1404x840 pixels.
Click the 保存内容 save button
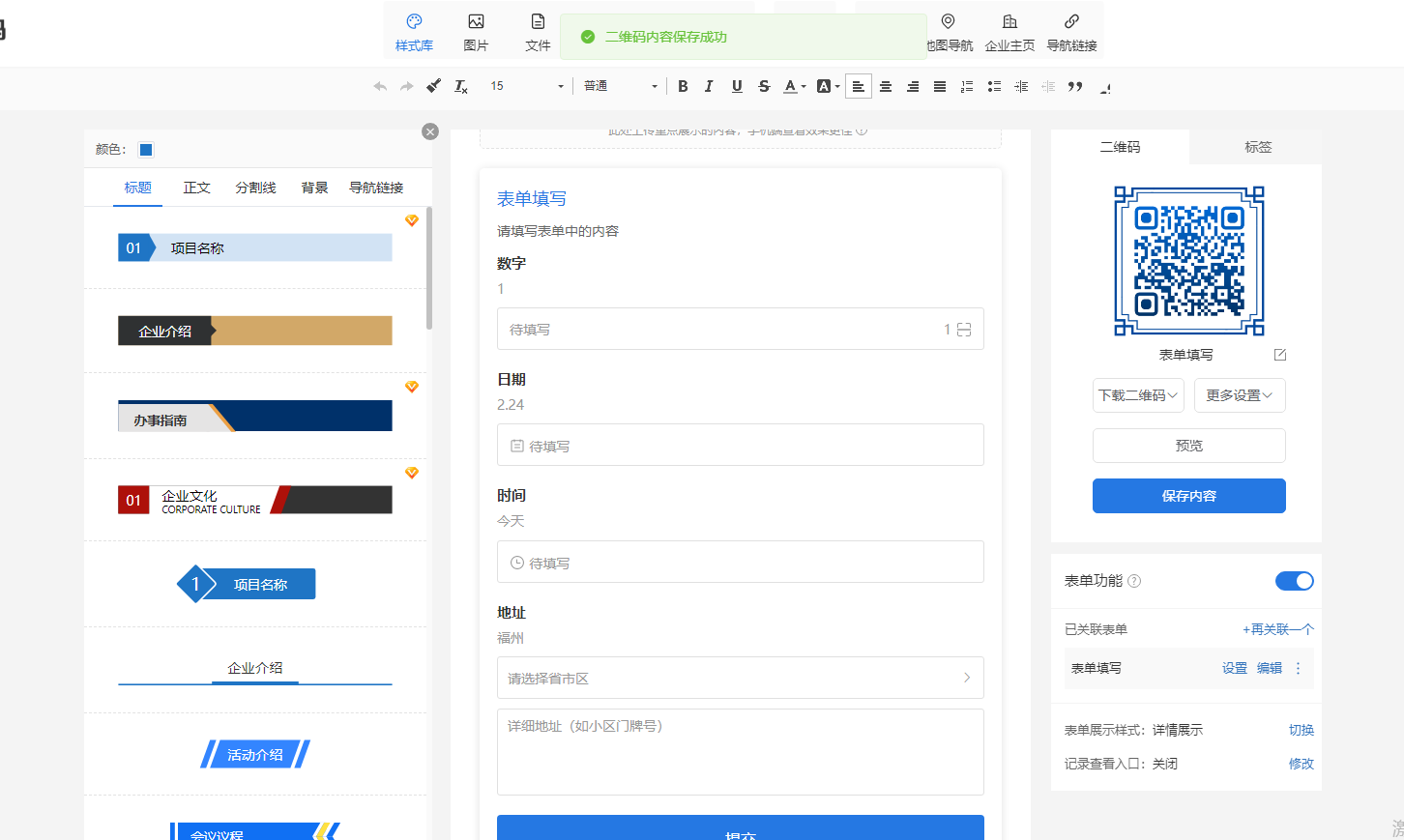[1189, 496]
